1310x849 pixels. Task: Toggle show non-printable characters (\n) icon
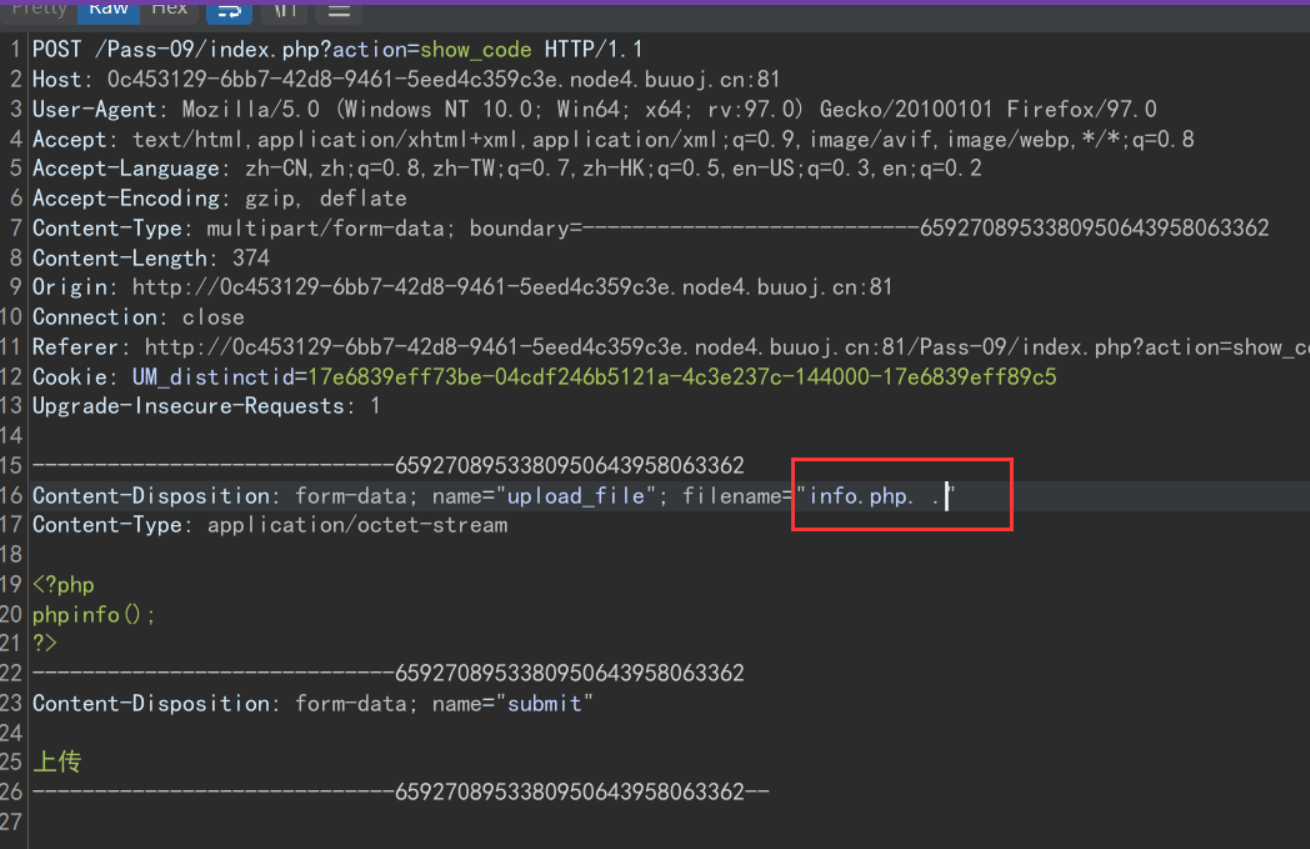tap(284, 11)
